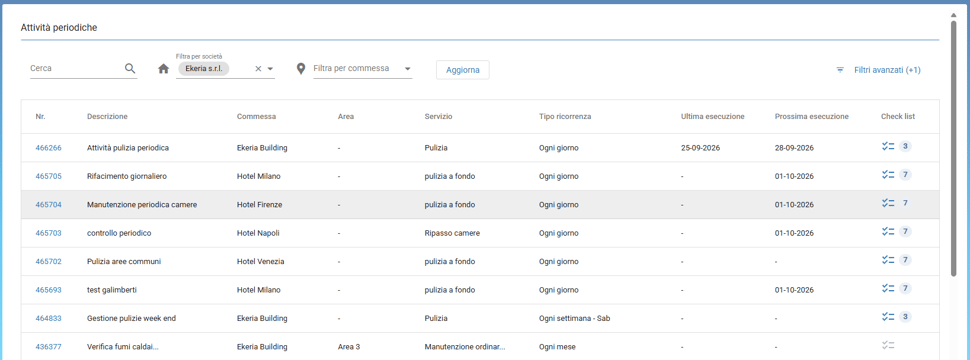Open checklist icon for controllo periodico row
Image resolution: width=970 pixels, height=360 pixels.
click(888, 232)
